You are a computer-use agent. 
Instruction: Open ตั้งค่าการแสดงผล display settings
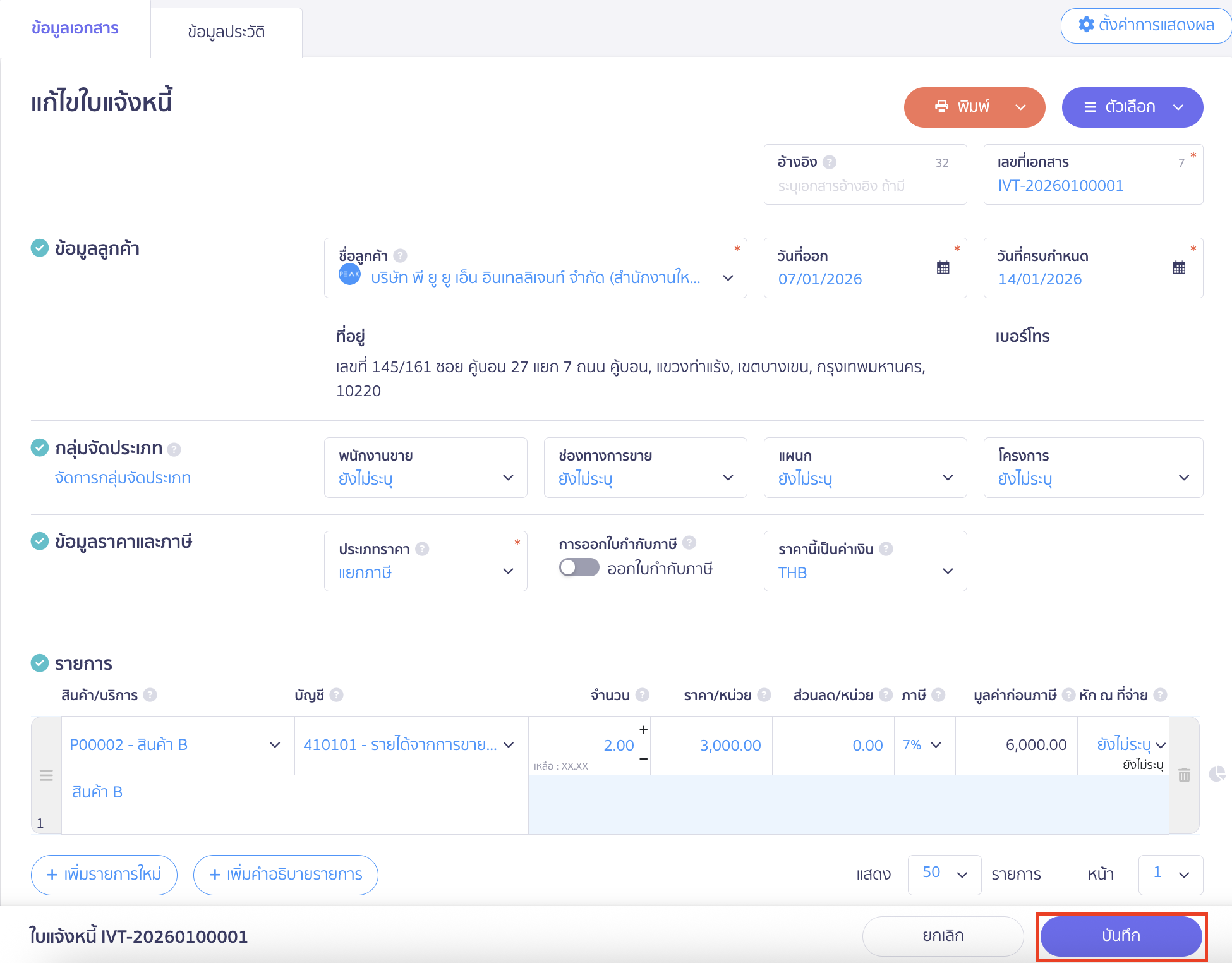click(x=1145, y=25)
